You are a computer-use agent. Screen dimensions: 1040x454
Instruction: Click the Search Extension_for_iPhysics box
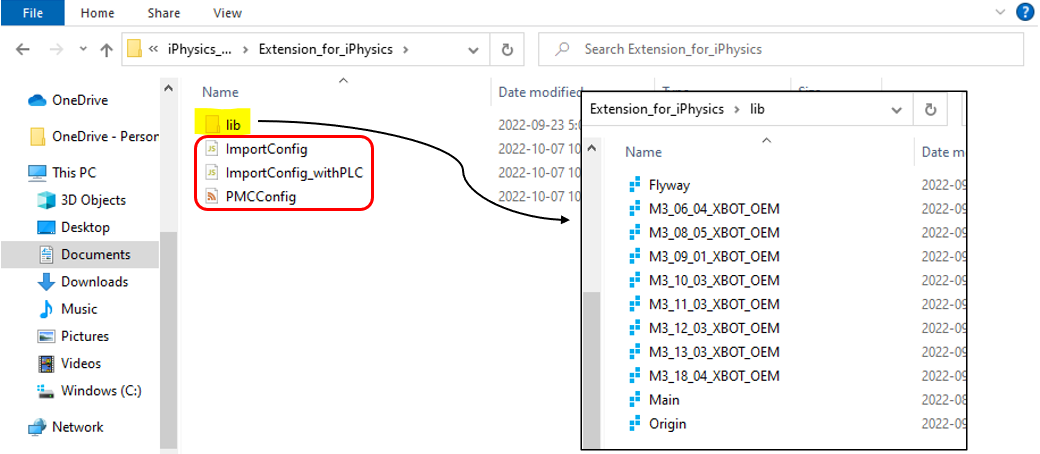coord(780,49)
